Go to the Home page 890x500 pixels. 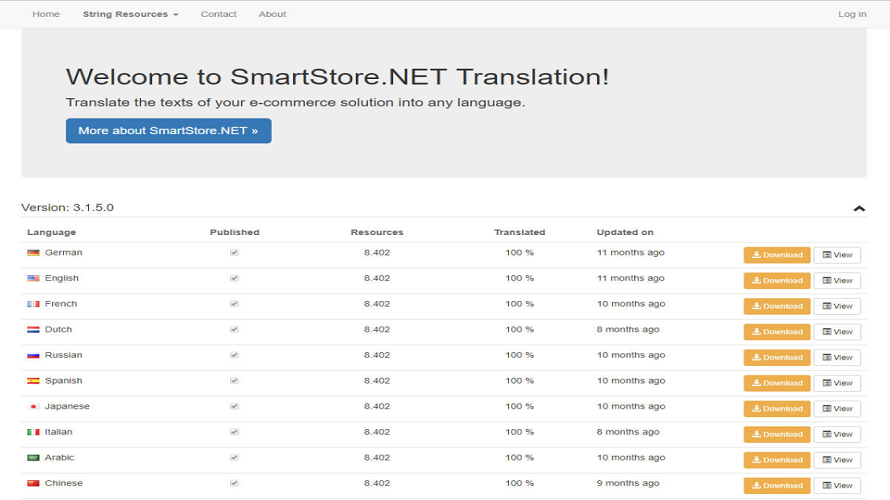46,14
